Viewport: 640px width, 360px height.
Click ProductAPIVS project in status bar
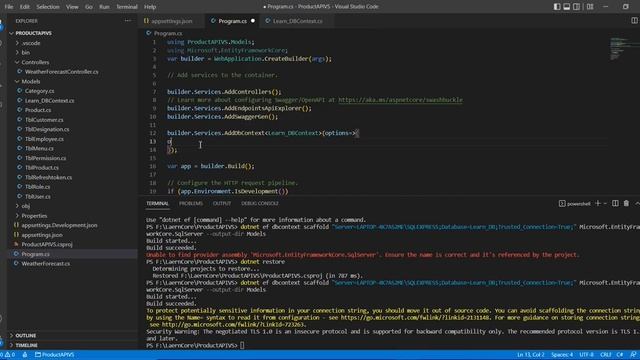[x=55, y=355]
